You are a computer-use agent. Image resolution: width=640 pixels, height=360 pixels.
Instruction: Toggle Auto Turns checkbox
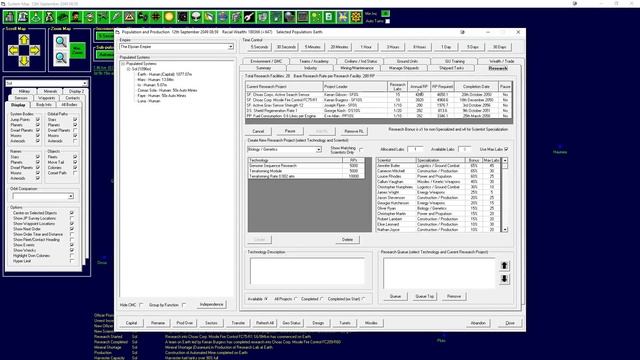click(387, 21)
